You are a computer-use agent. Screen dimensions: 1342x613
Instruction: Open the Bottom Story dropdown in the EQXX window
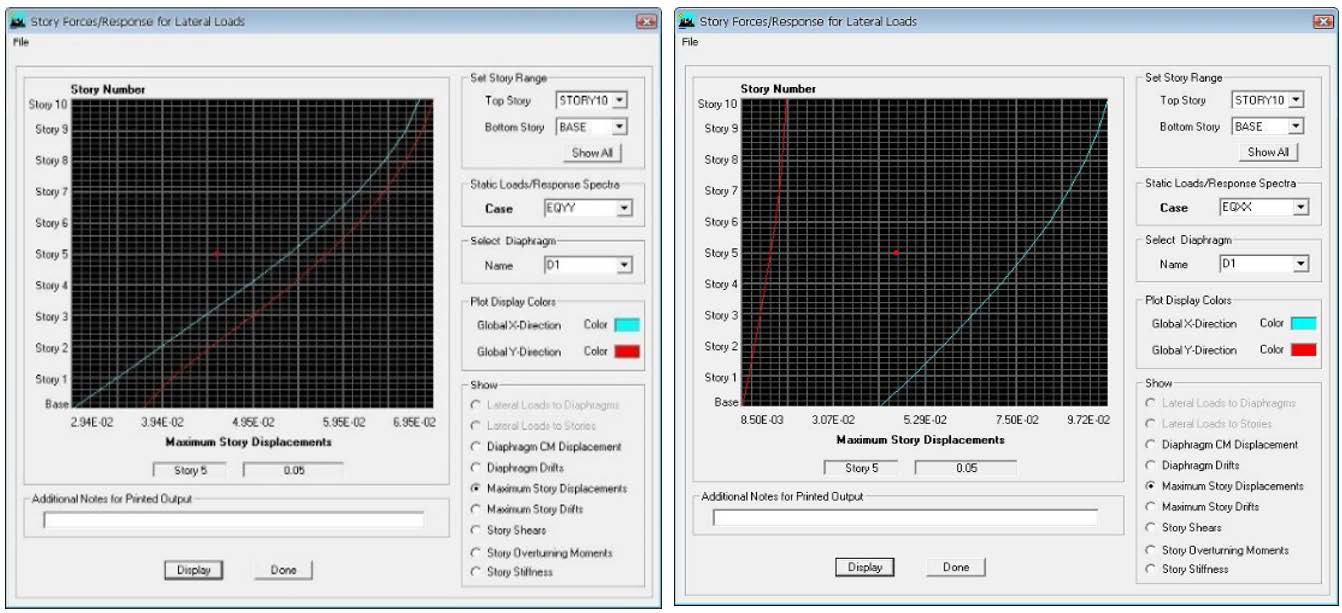point(1296,127)
